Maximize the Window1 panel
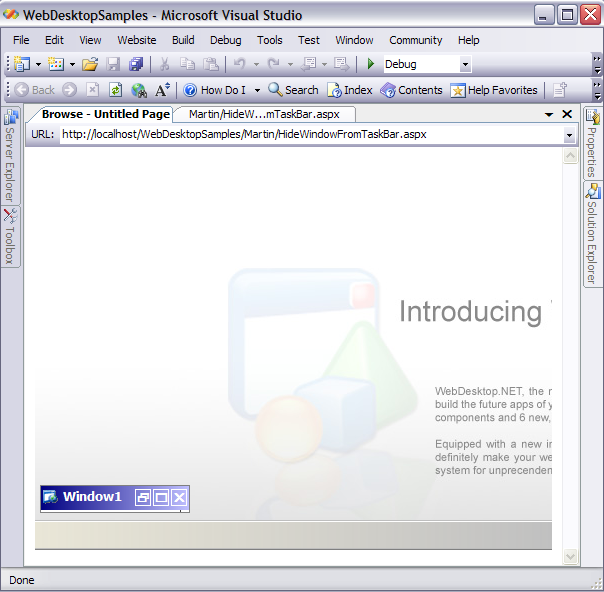This screenshot has height=592, width=604. pos(161,497)
